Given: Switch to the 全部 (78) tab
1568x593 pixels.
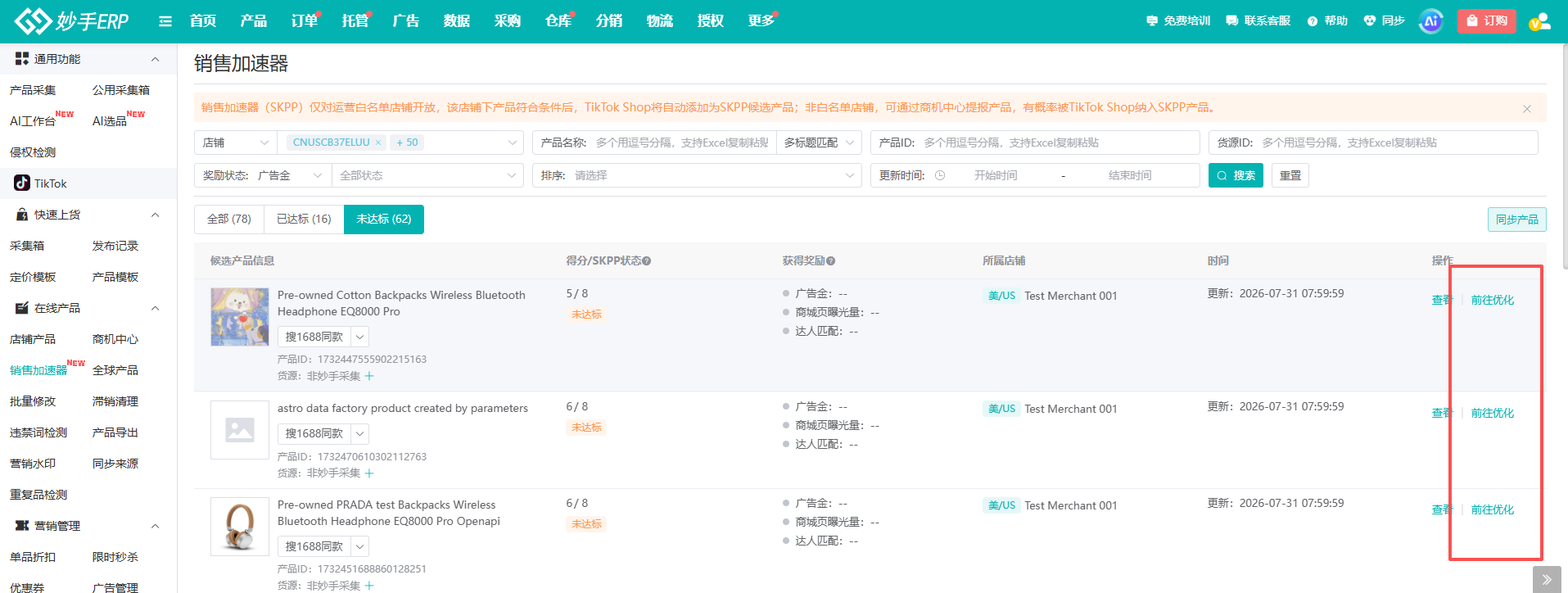Looking at the screenshot, I should (x=229, y=219).
